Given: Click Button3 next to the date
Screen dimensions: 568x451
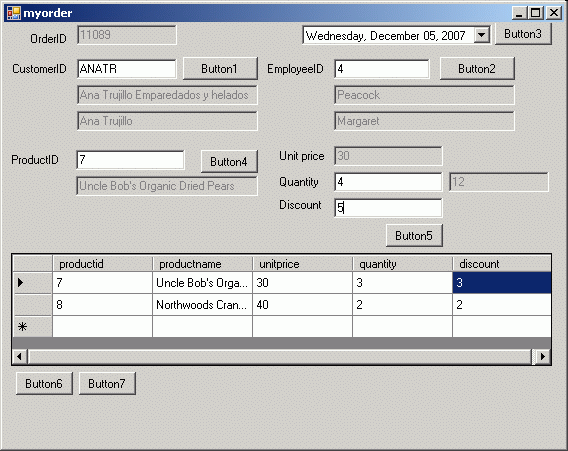Looking at the screenshot, I should 523,34.
